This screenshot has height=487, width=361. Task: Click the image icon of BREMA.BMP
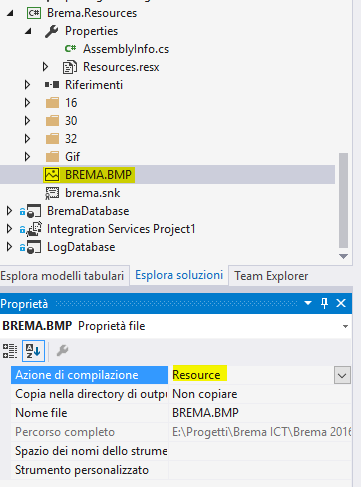point(52,175)
